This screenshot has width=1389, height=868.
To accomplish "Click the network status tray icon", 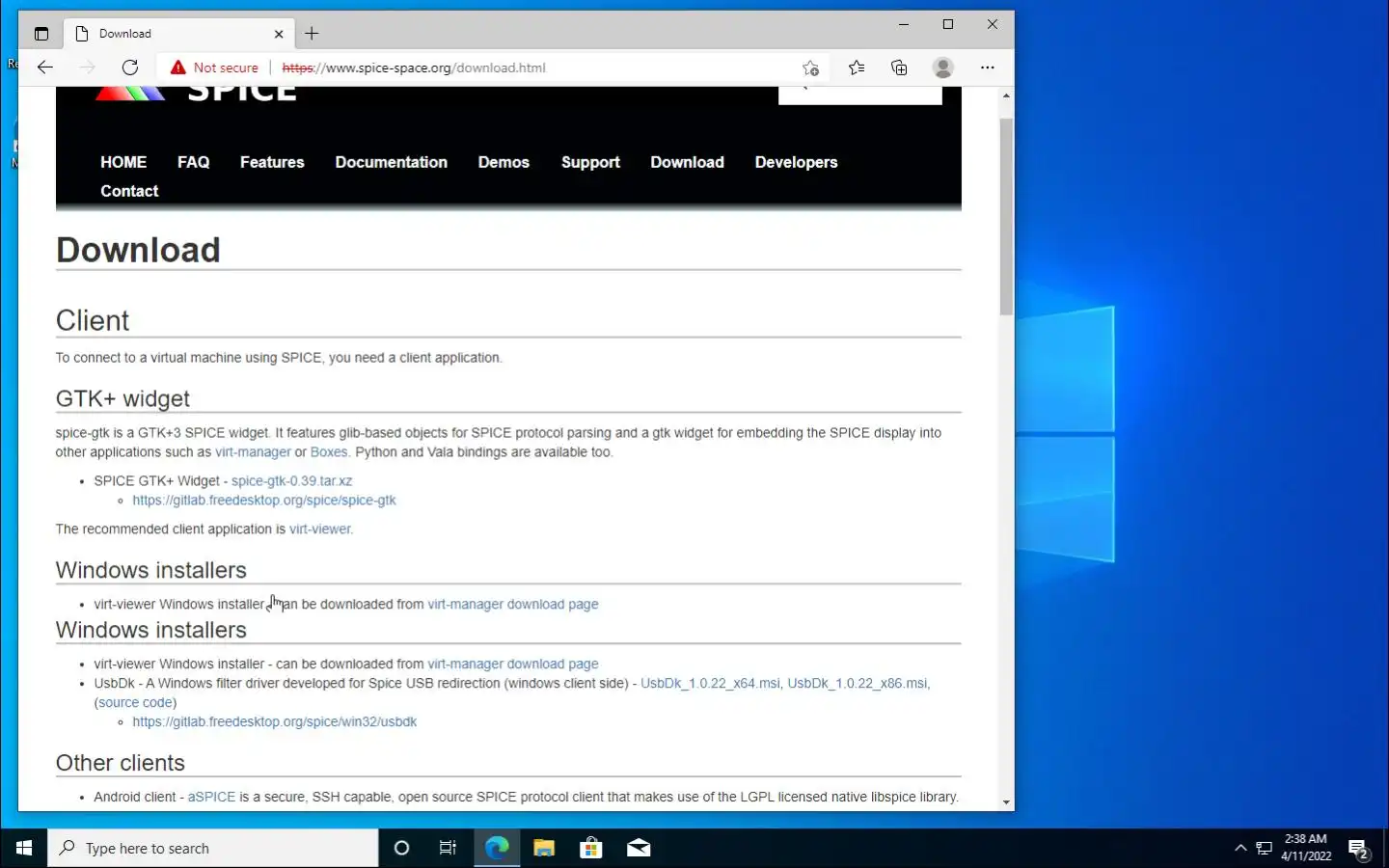I will point(1264,849).
